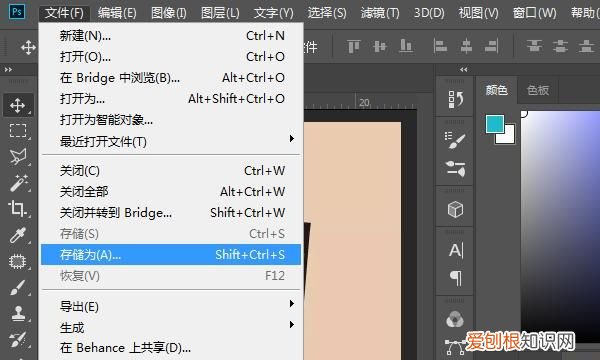
Task: Choose 关闭(C) menu entry
Action: [171, 171]
